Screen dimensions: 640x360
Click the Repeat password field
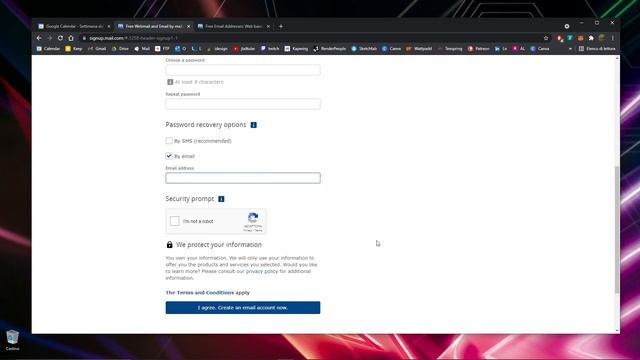point(243,104)
